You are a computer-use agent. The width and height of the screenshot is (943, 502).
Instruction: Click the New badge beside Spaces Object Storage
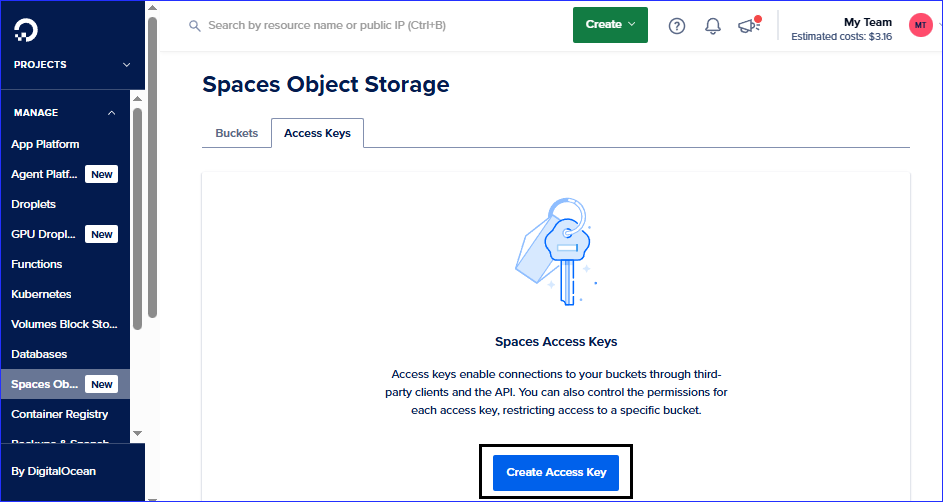102,384
